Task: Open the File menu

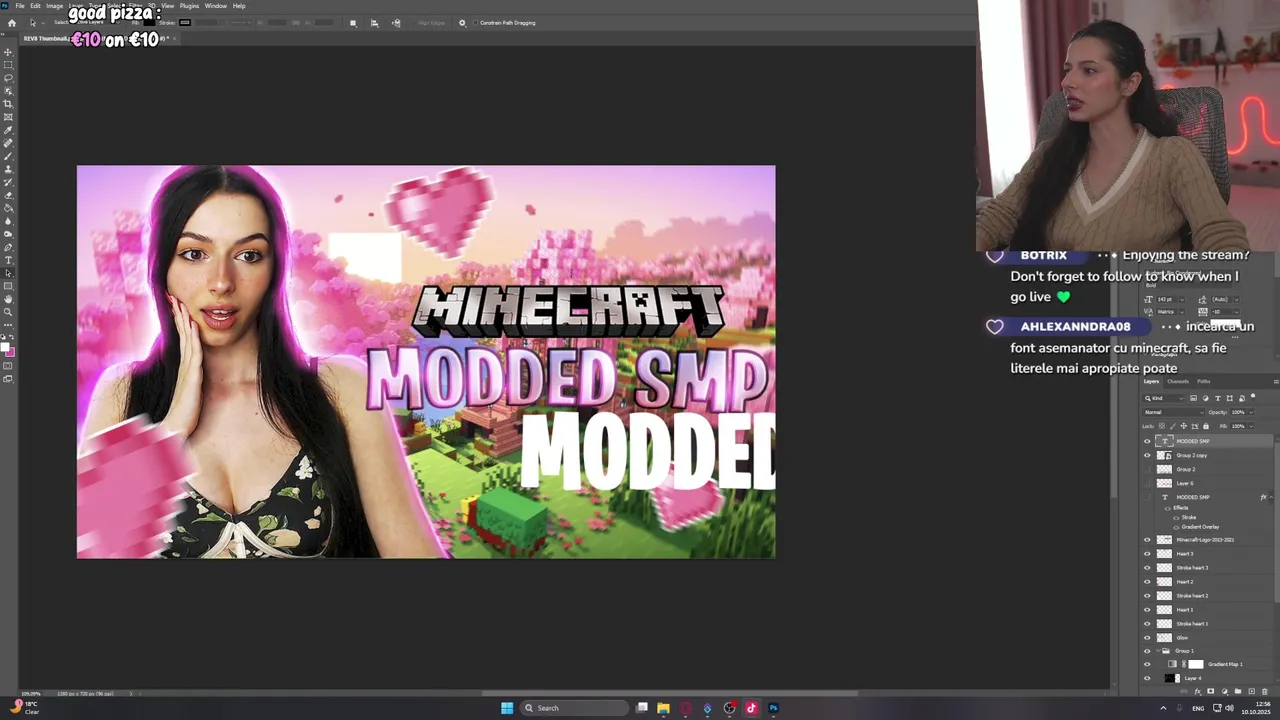Action: 20,6
